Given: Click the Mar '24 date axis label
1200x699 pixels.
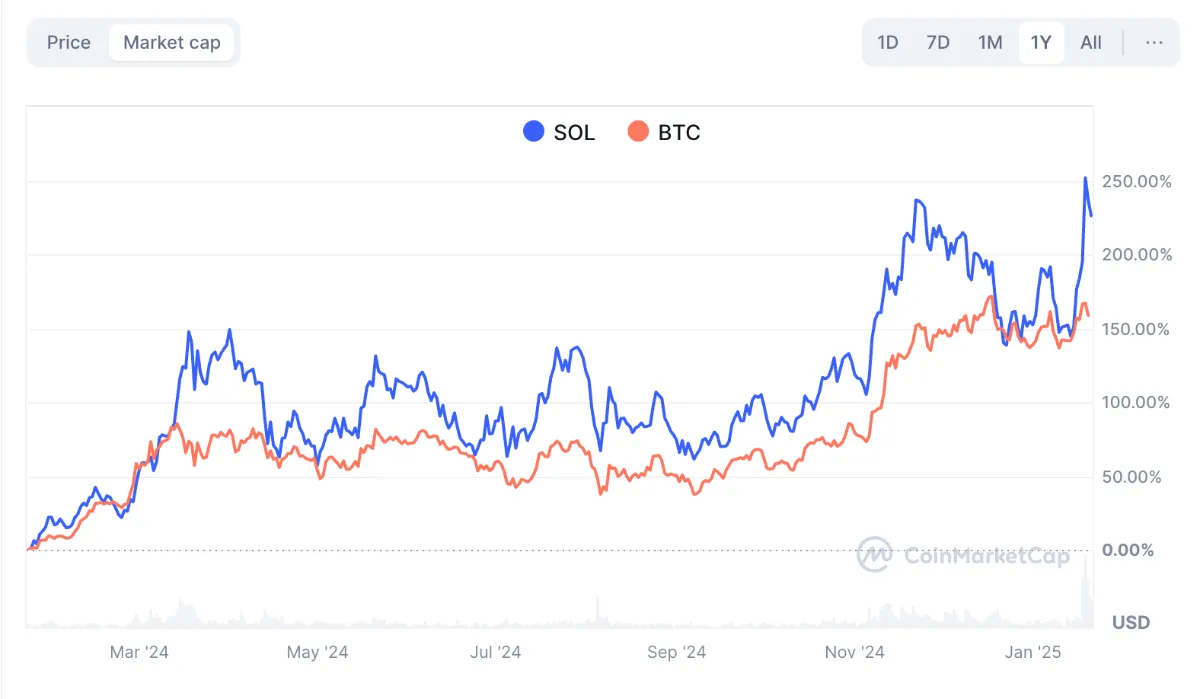Looking at the screenshot, I should click(x=139, y=653).
